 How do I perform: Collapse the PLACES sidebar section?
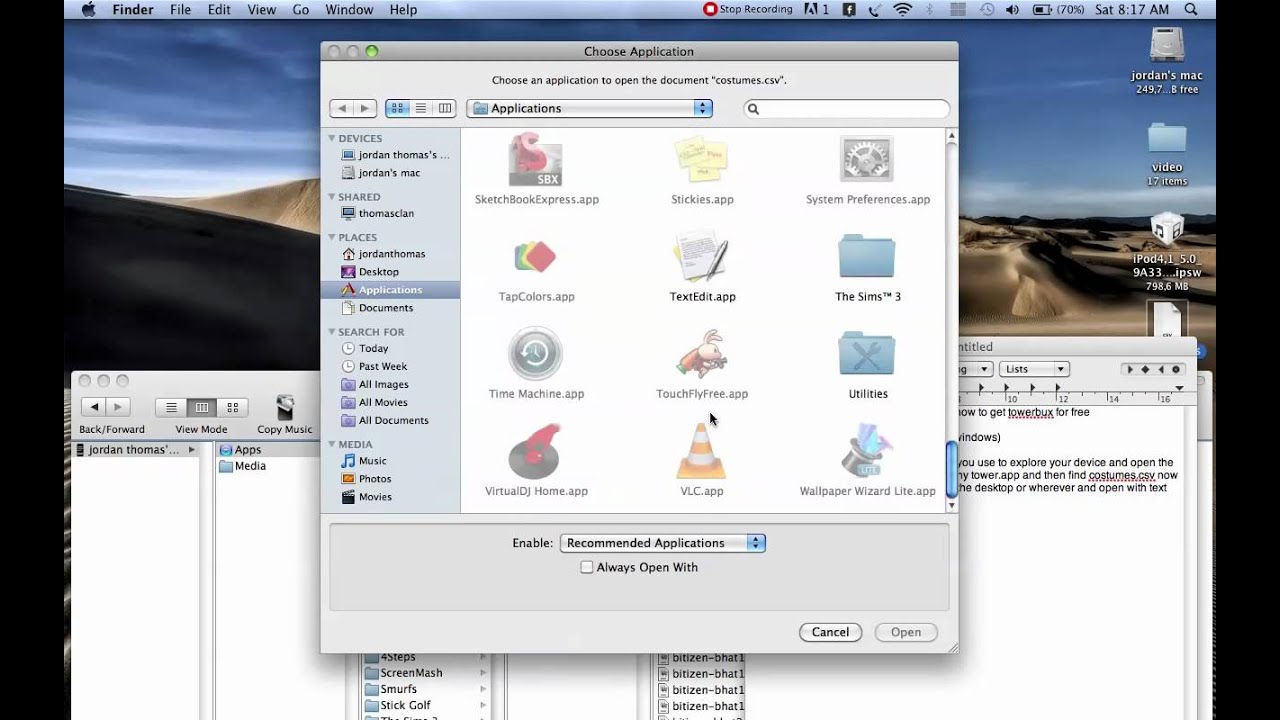332,237
